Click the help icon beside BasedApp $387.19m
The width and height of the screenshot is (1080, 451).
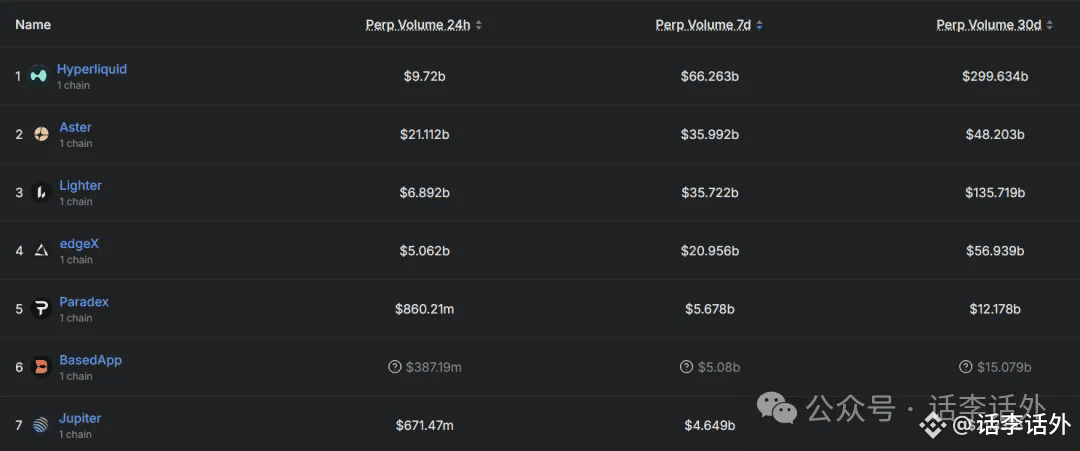[395, 367]
